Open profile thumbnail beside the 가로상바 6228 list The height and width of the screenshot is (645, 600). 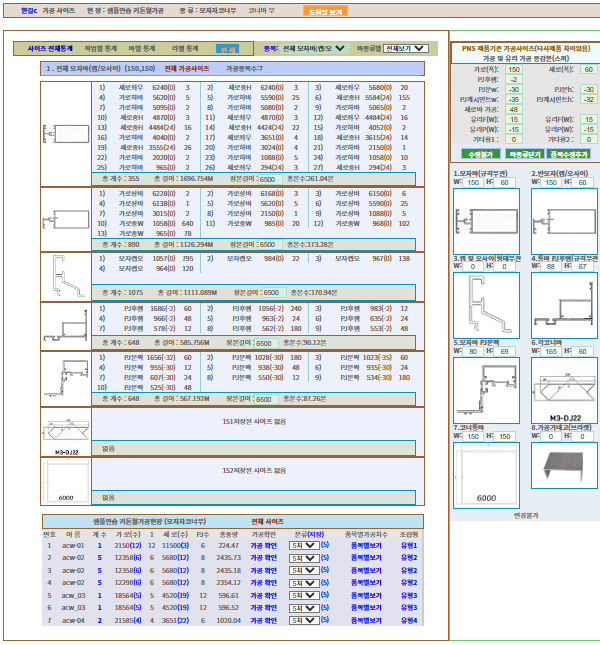tap(66, 219)
